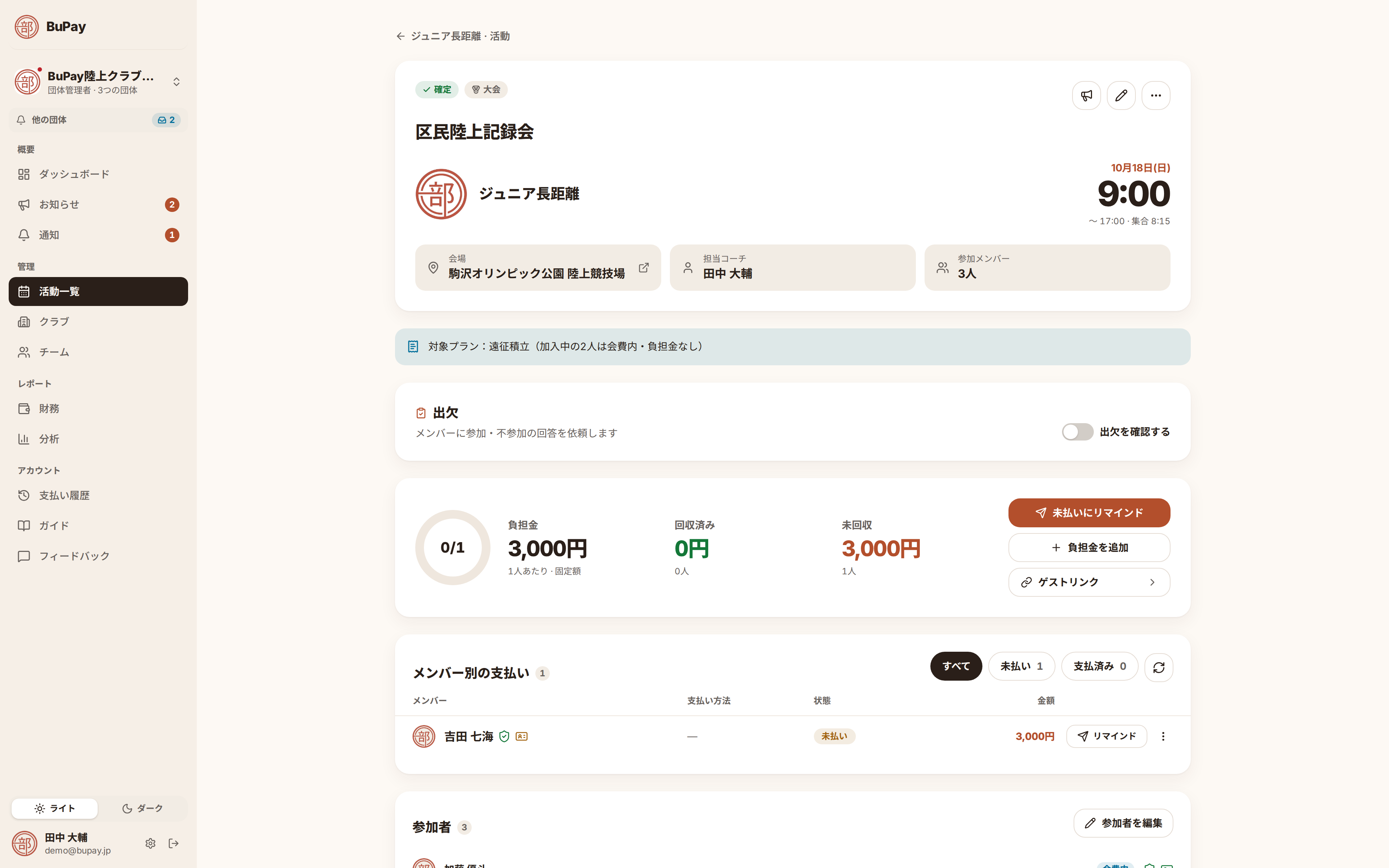1389x868 pixels.
Task: Select ライト theme option
Action: click(55, 808)
